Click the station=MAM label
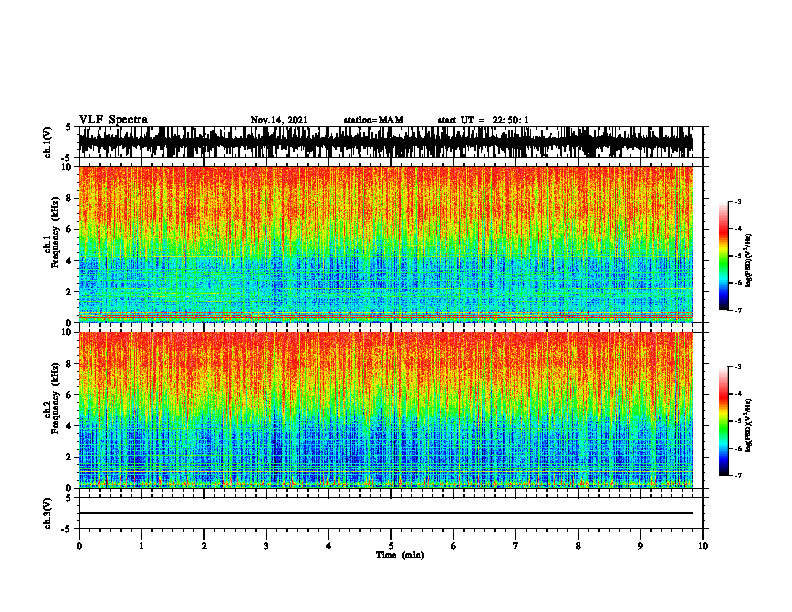This screenshot has width=792, height=612. coord(373,120)
